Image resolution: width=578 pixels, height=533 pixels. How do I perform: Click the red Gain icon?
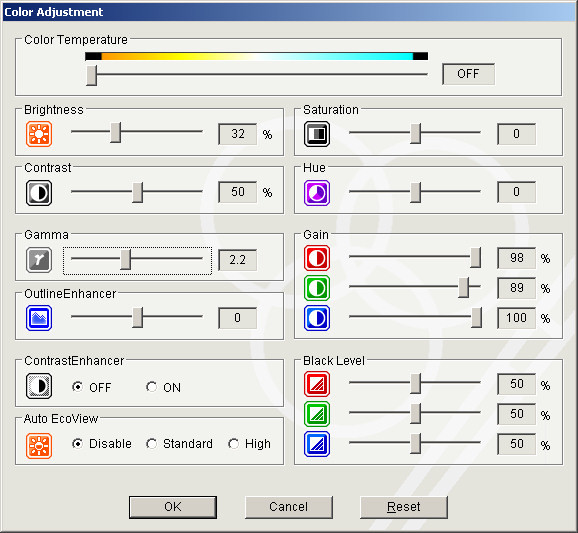click(x=317, y=258)
